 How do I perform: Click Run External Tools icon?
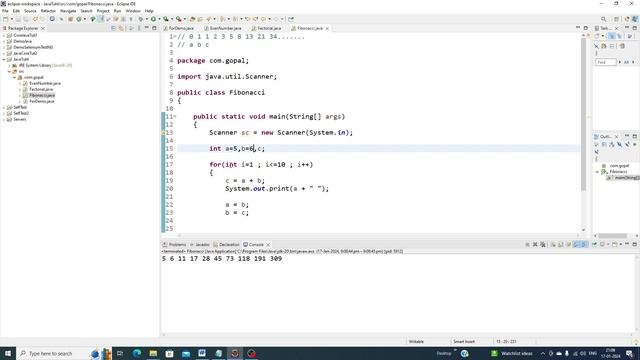coord(178,19)
